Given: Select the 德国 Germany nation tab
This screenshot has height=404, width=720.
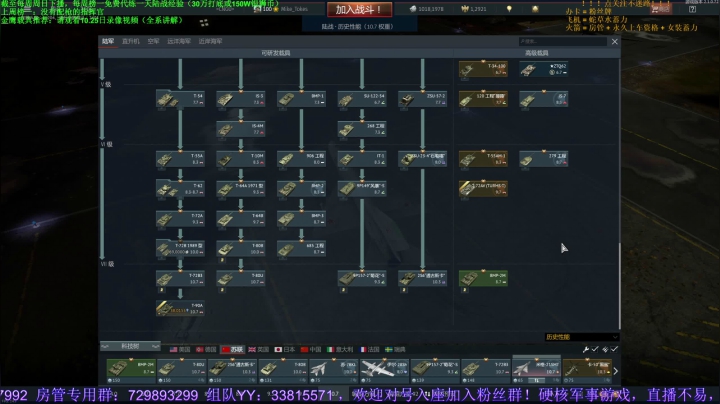Looking at the screenshot, I should click(206, 349).
